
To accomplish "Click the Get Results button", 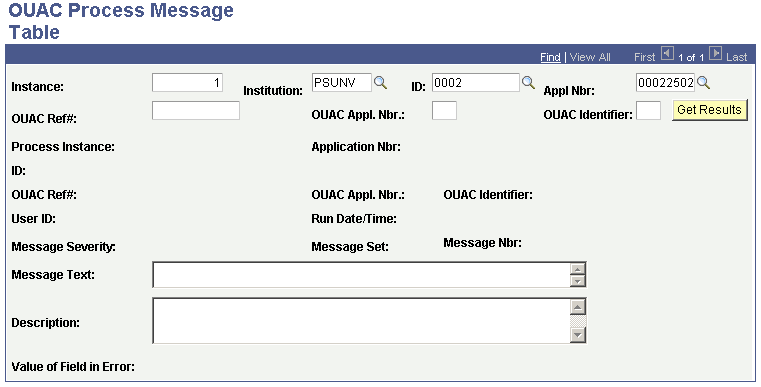I will point(710,110).
